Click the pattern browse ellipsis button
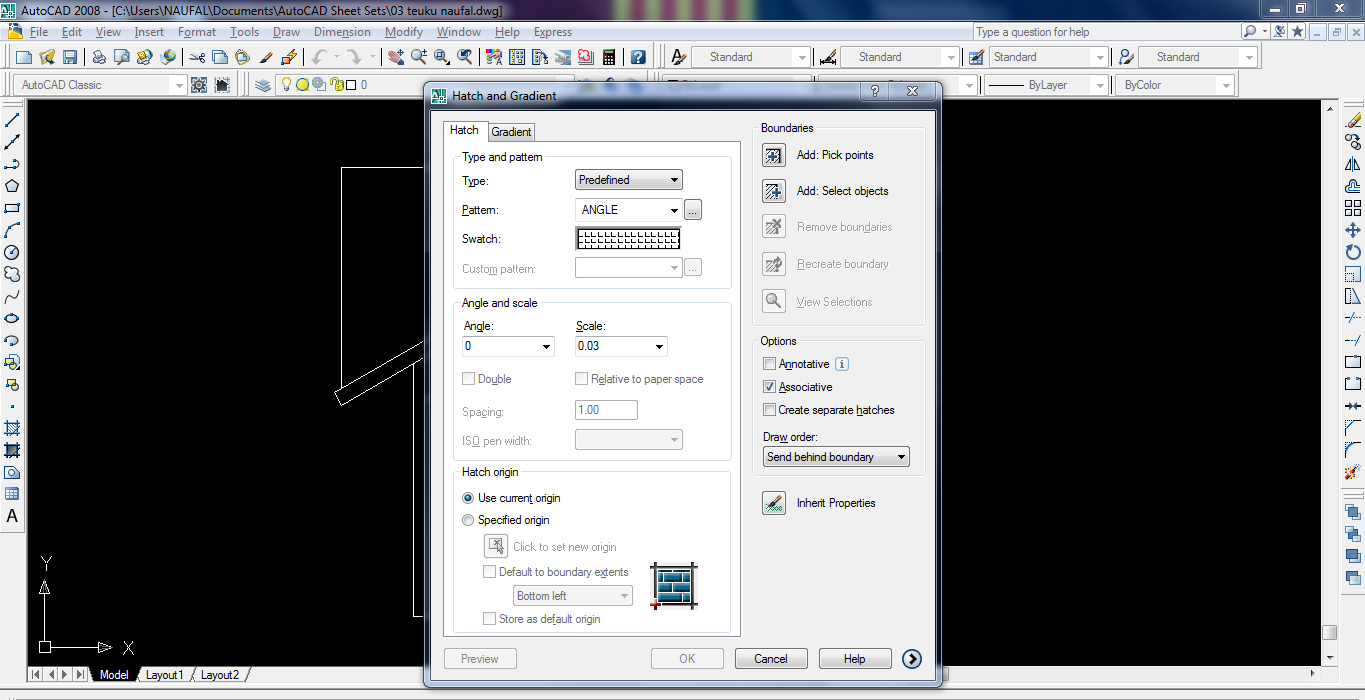Image resolution: width=1365 pixels, height=700 pixels. tap(694, 210)
